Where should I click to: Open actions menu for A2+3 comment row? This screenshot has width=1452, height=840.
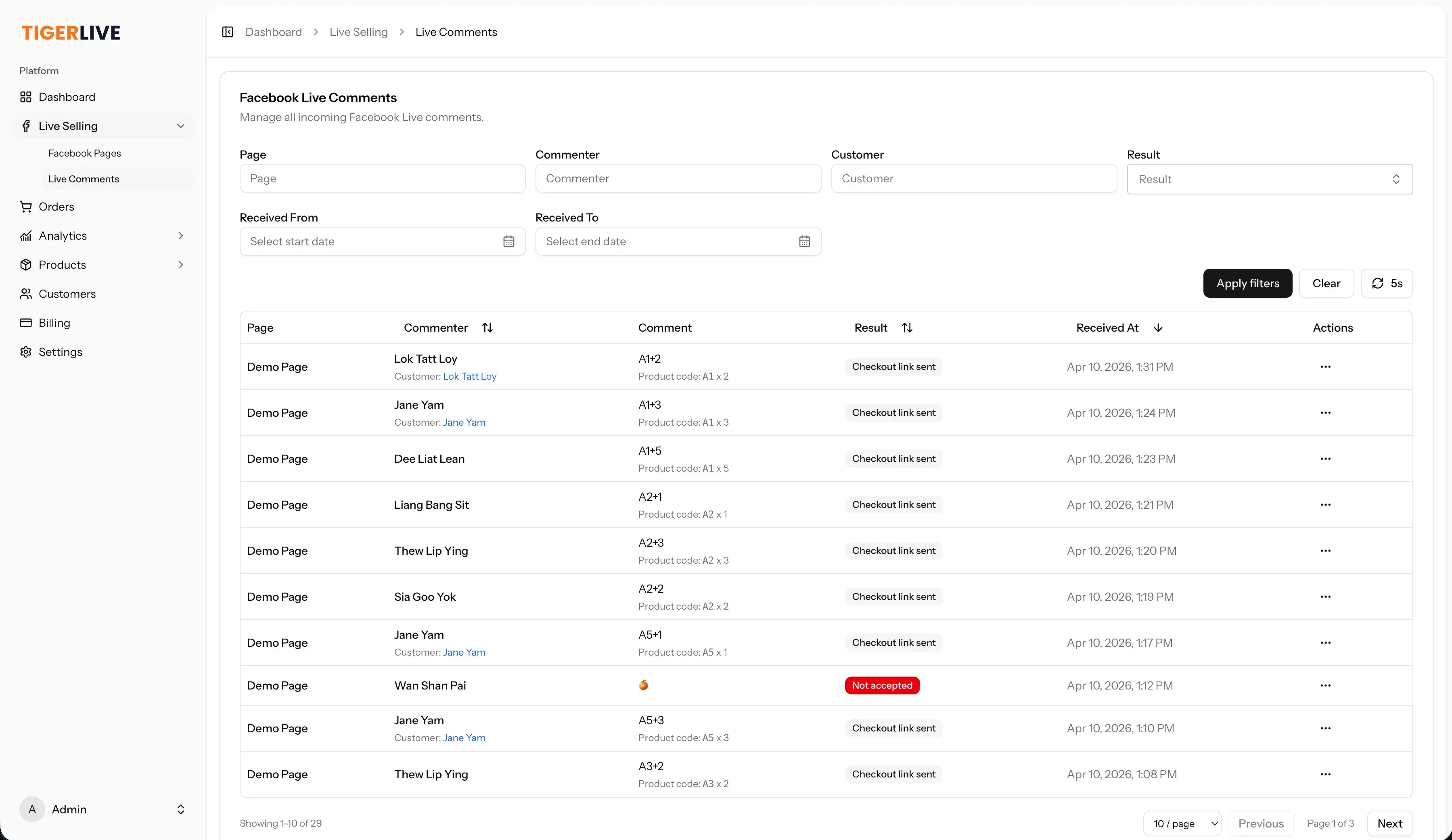[x=1325, y=551]
